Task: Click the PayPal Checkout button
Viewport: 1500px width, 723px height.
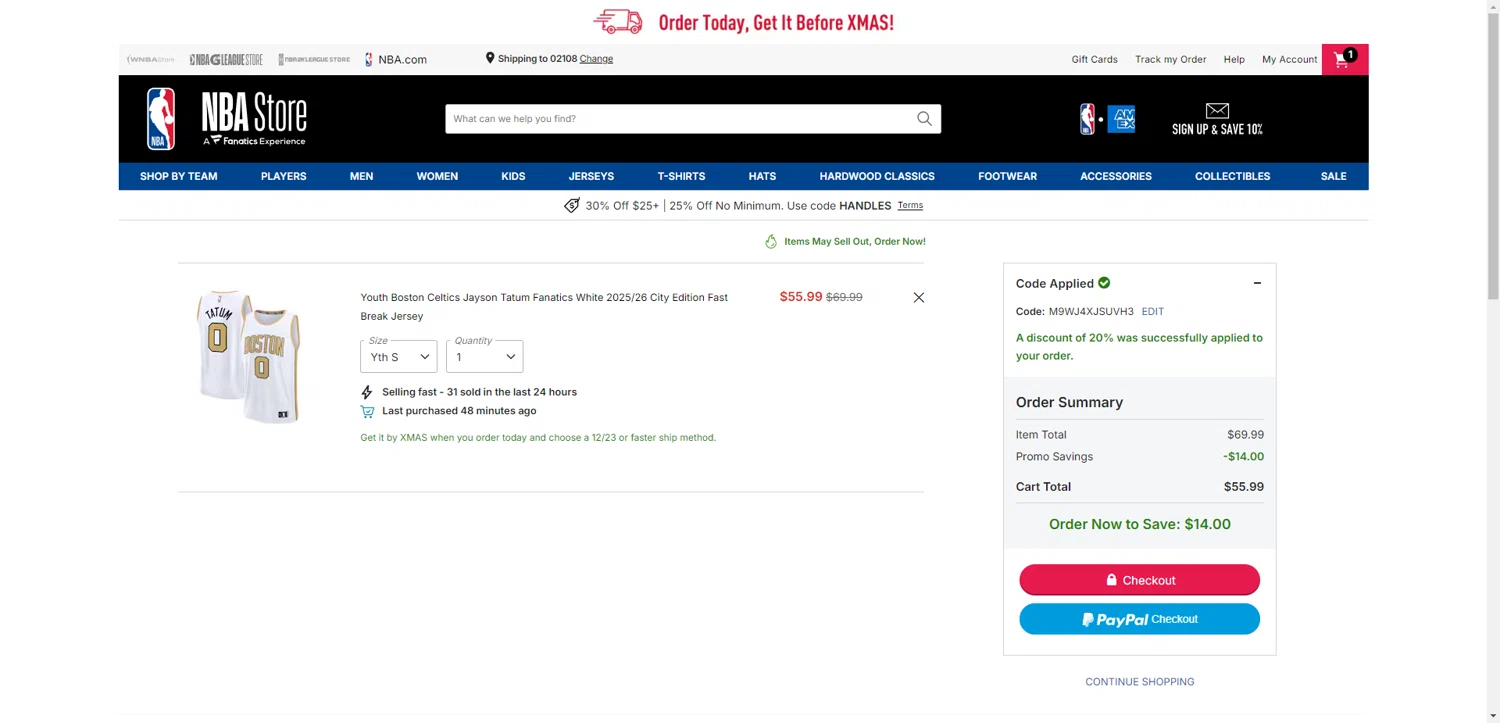Action: point(1139,619)
